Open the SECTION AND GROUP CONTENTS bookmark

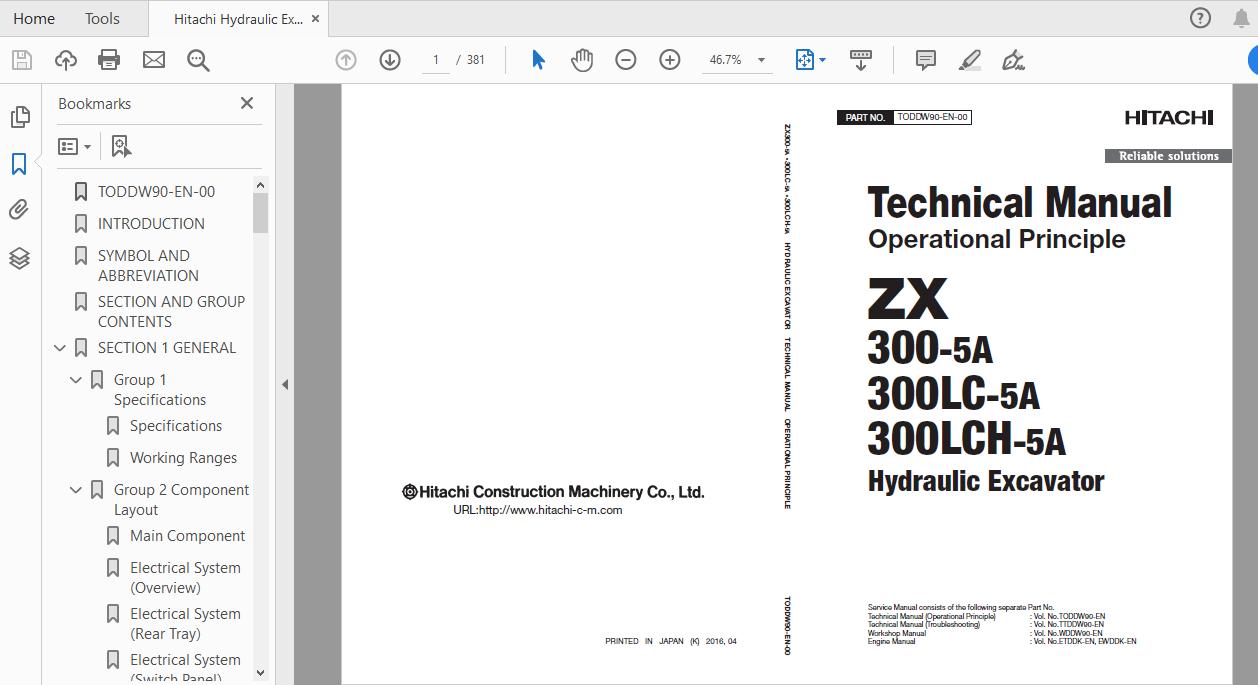coord(171,312)
